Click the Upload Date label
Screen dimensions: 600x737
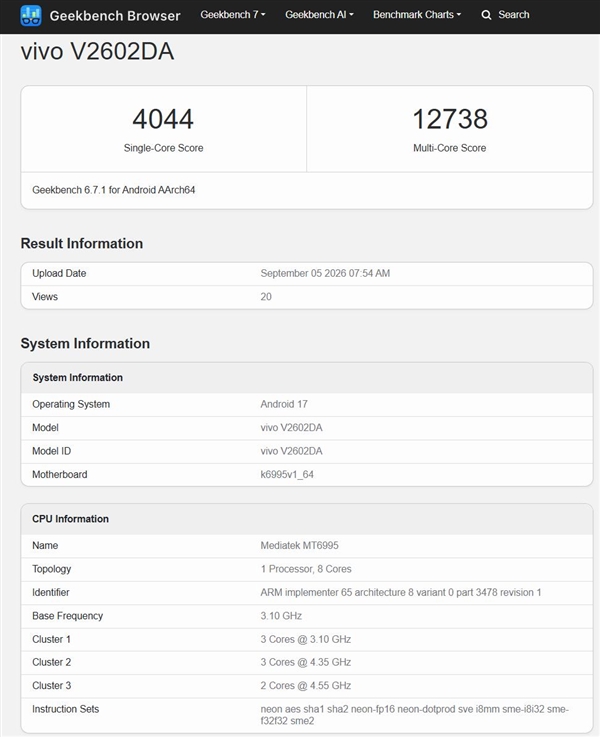click(x=59, y=274)
